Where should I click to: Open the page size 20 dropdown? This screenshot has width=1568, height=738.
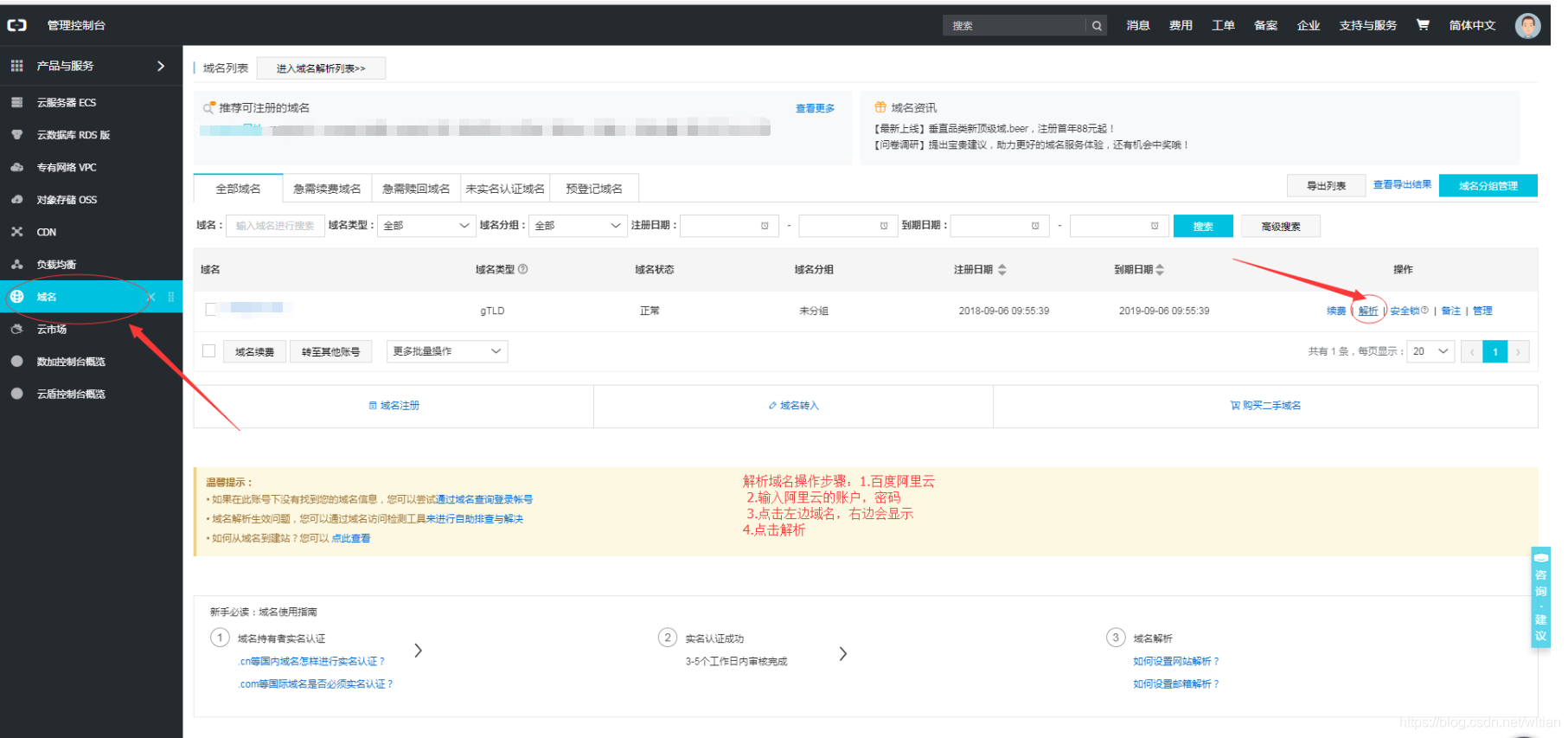pyautogui.click(x=1430, y=351)
